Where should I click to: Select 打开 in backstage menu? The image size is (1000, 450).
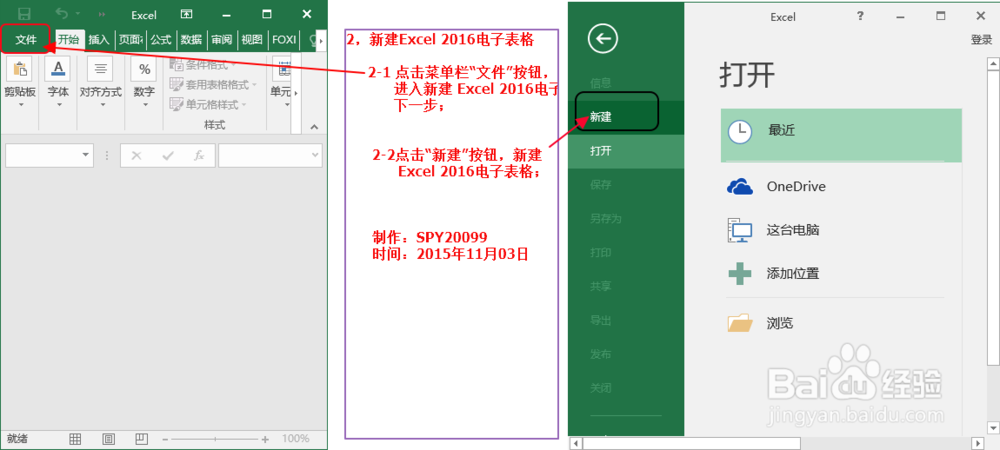coord(626,151)
